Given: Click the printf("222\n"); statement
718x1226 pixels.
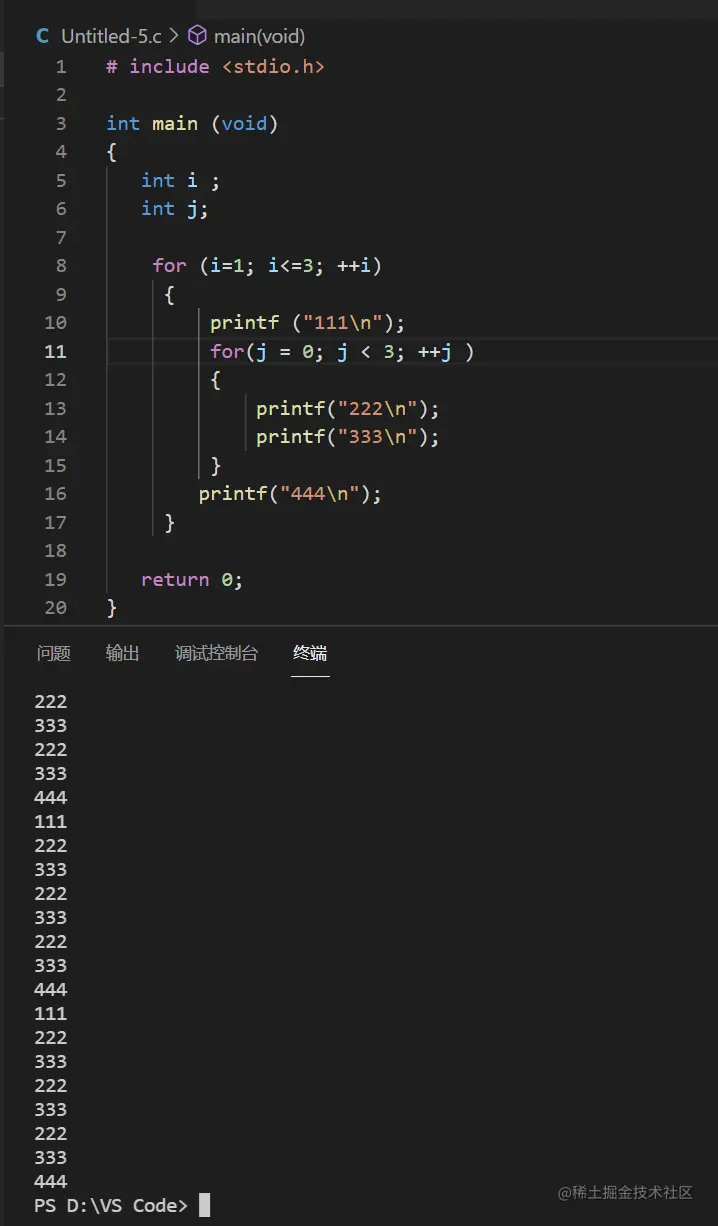Looking at the screenshot, I should (348, 409).
